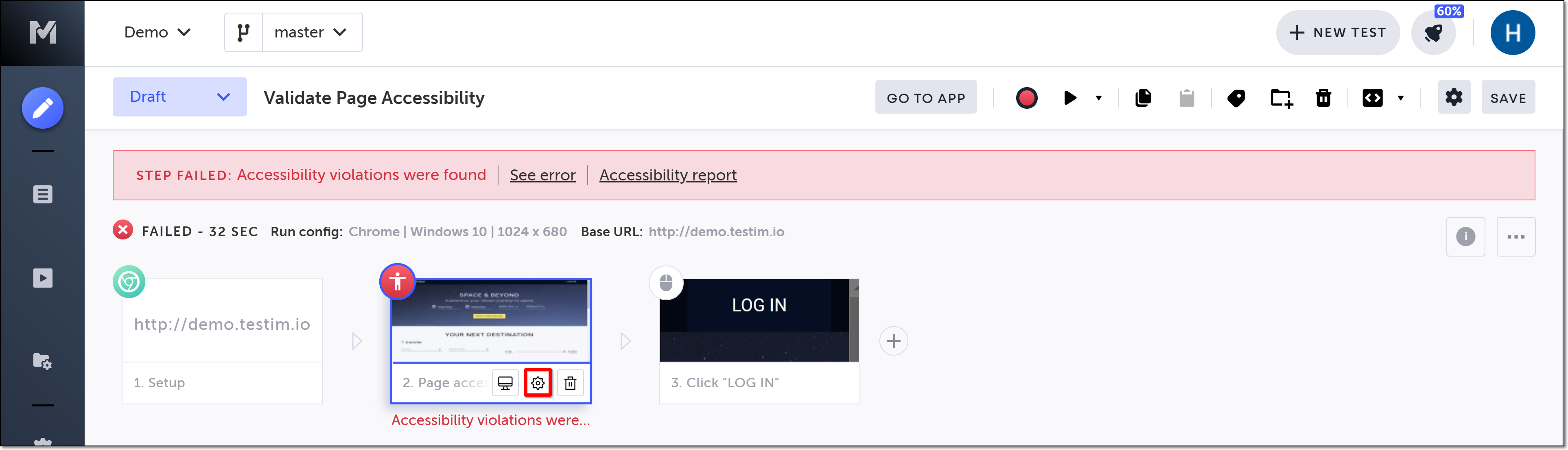The image size is (1568, 450).
Task: Click the See error link
Action: (x=542, y=176)
